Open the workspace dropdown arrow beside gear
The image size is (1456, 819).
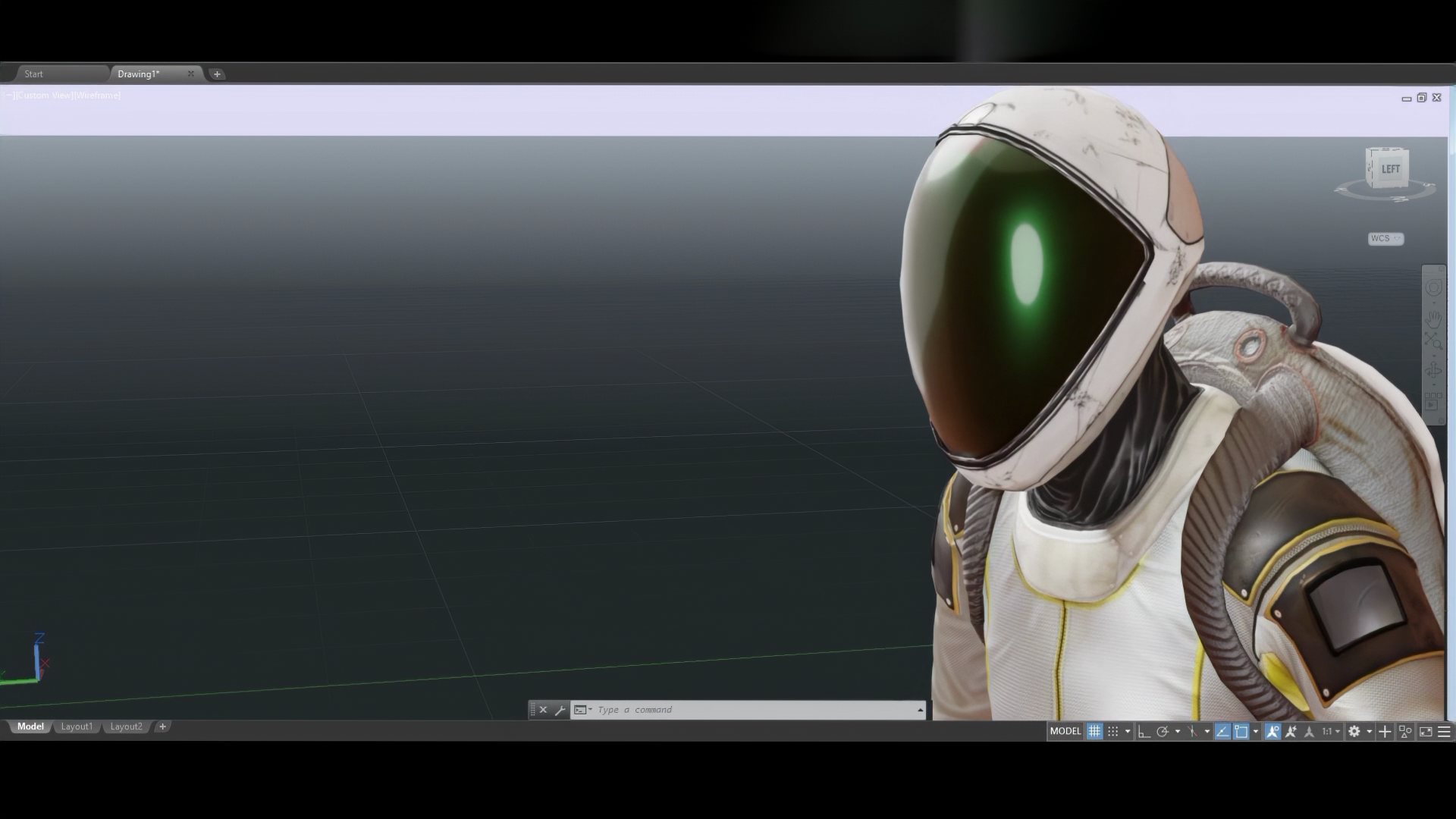coord(1370,731)
